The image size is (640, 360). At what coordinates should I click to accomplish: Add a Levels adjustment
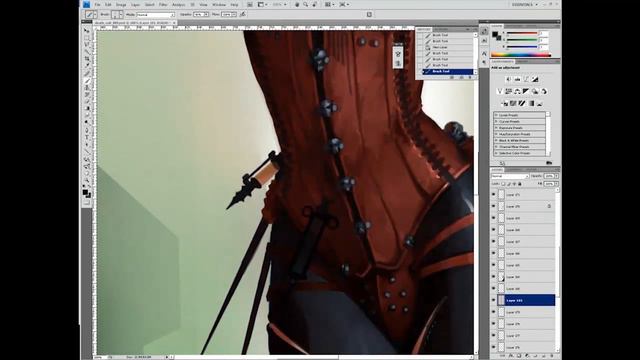point(517,79)
